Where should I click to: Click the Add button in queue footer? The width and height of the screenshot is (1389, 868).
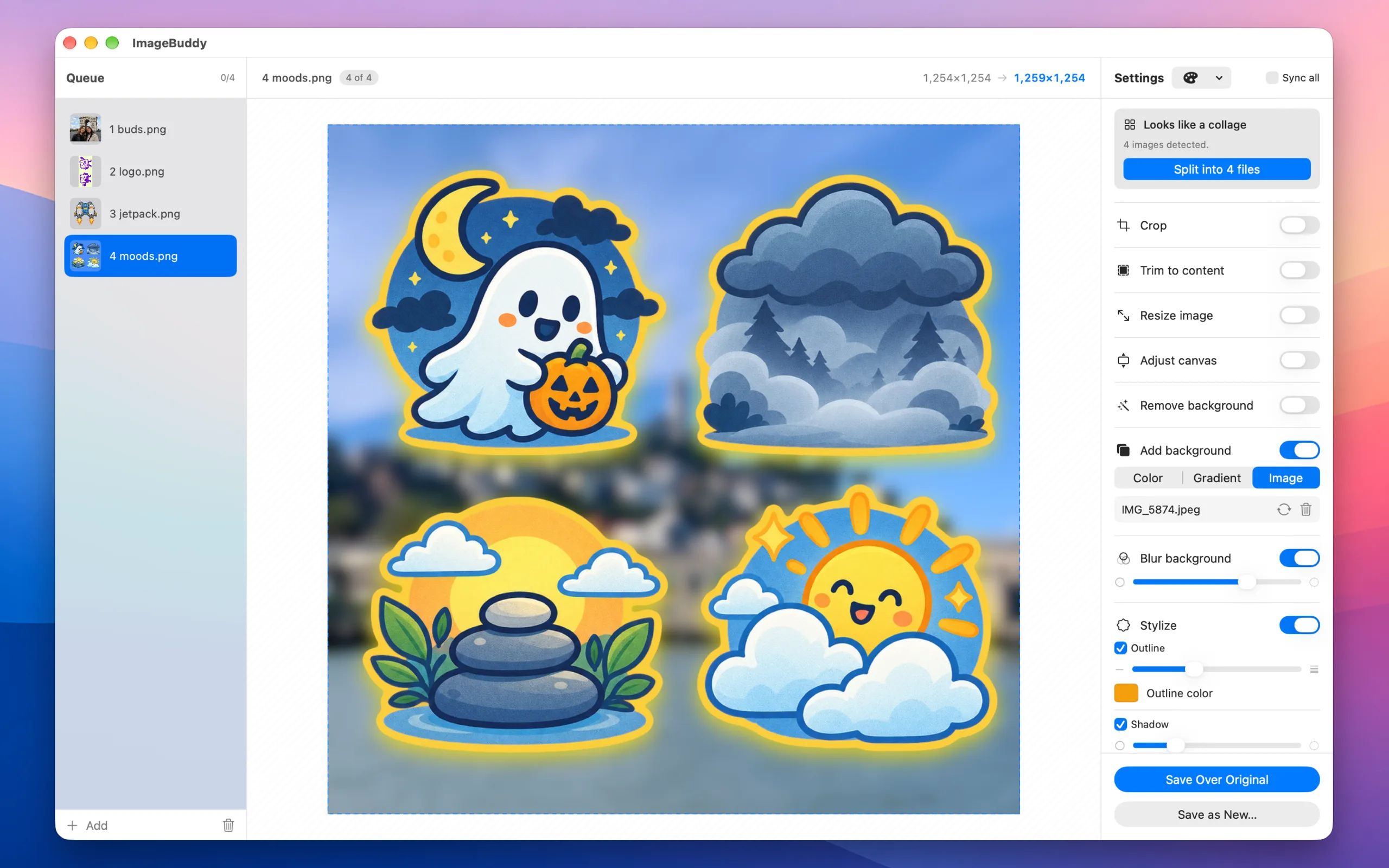point(88,825)
